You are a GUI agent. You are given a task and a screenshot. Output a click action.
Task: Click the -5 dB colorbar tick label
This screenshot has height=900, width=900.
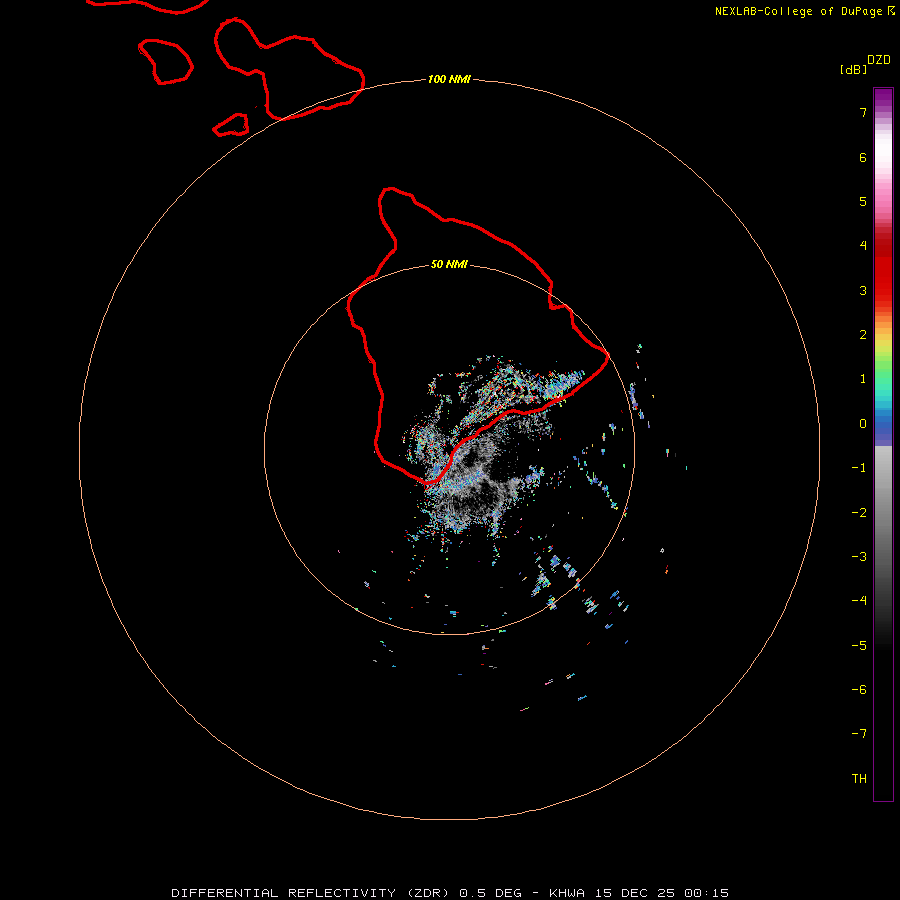click(x=859, y=646)
